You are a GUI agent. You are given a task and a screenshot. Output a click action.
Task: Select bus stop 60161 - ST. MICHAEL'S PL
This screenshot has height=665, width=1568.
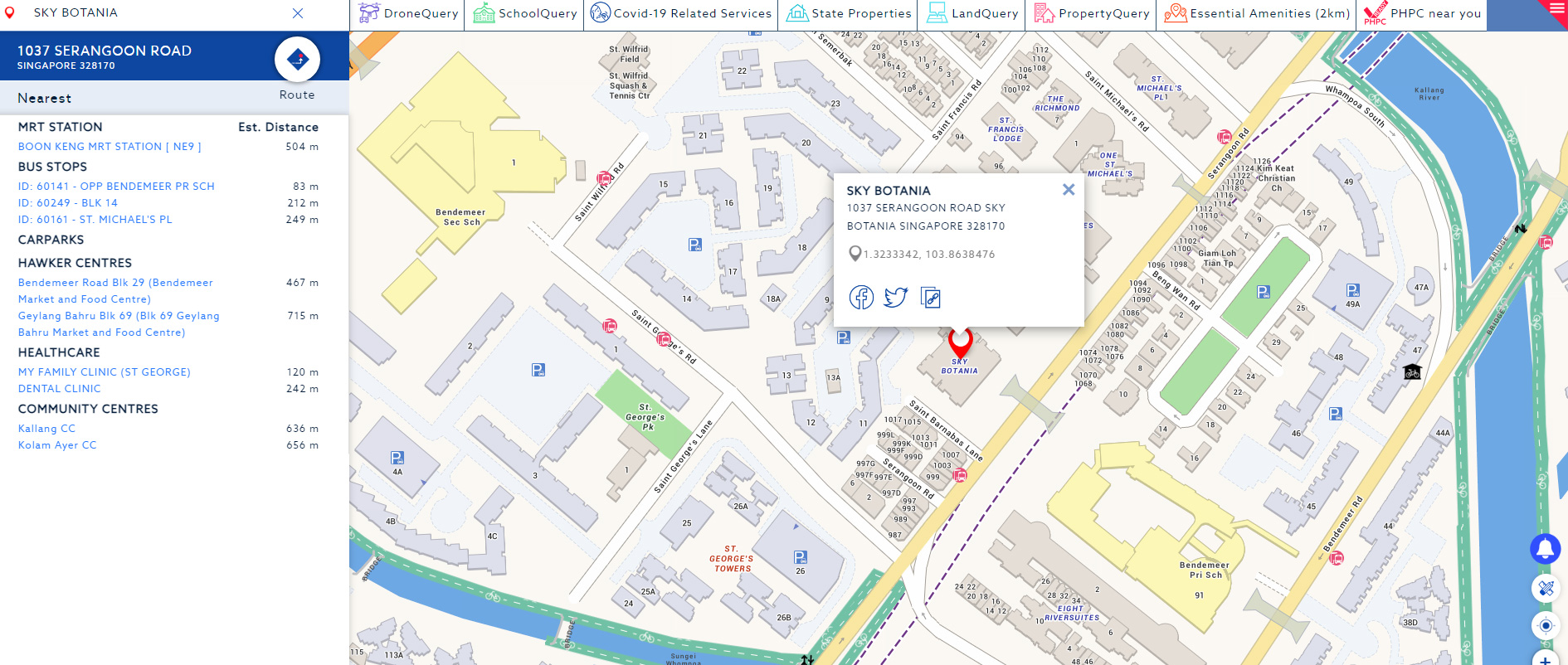point(95,220)
